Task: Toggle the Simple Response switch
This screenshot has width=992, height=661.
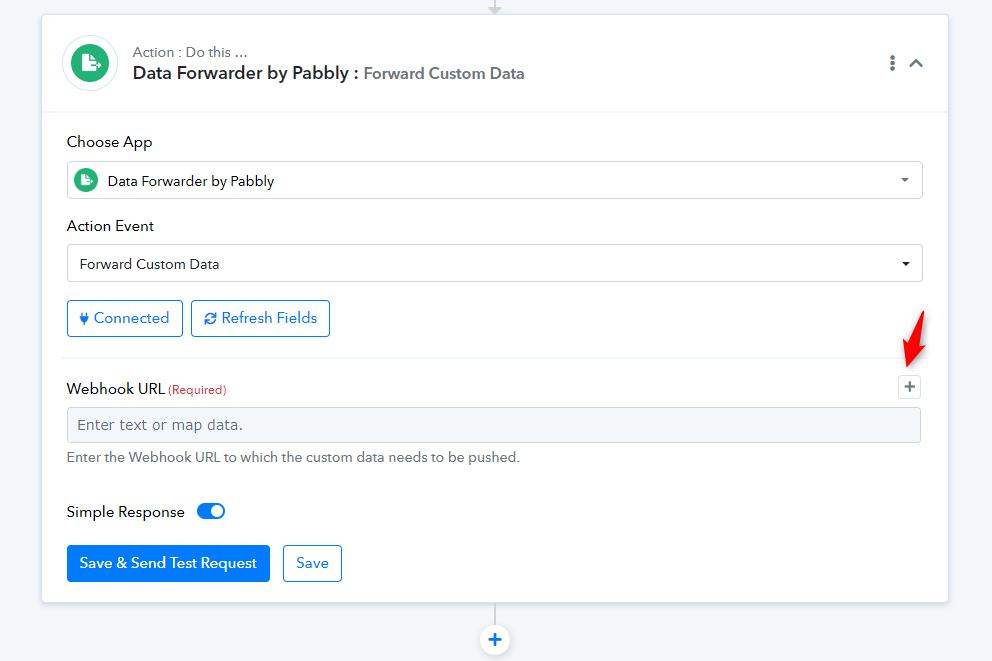Action: tap(211, 511)
